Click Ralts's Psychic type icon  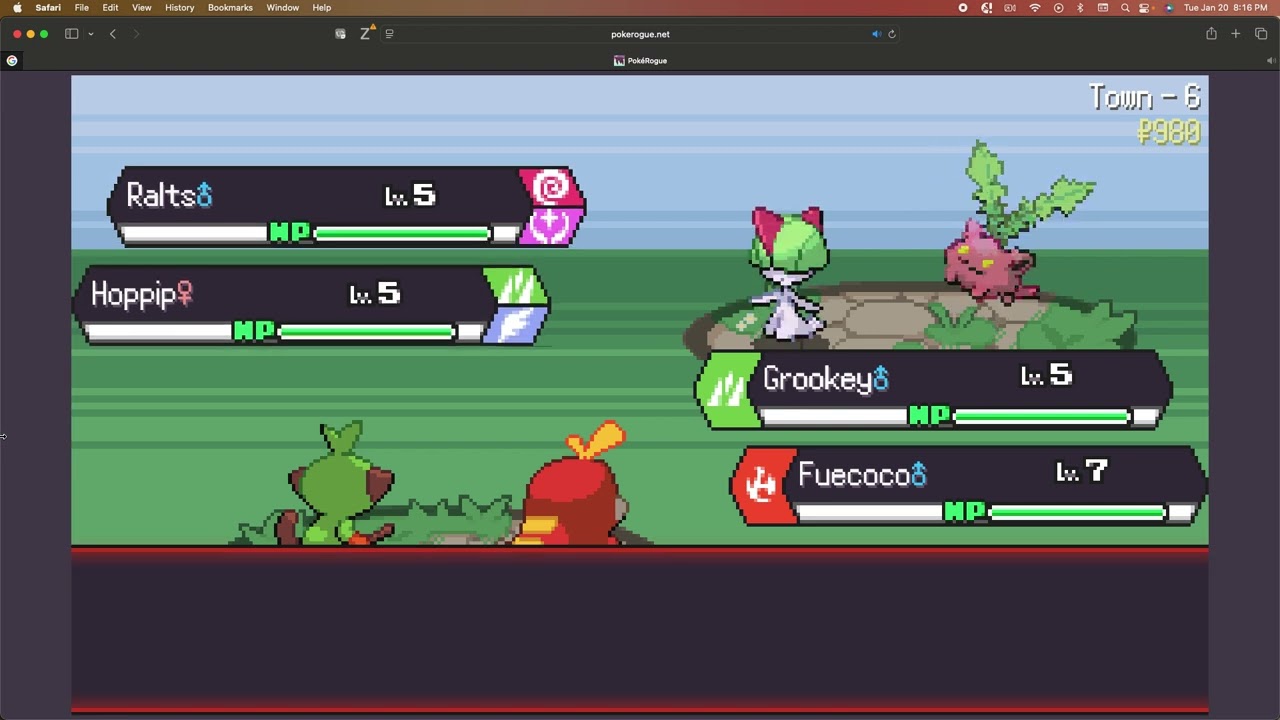coord(551,187)
